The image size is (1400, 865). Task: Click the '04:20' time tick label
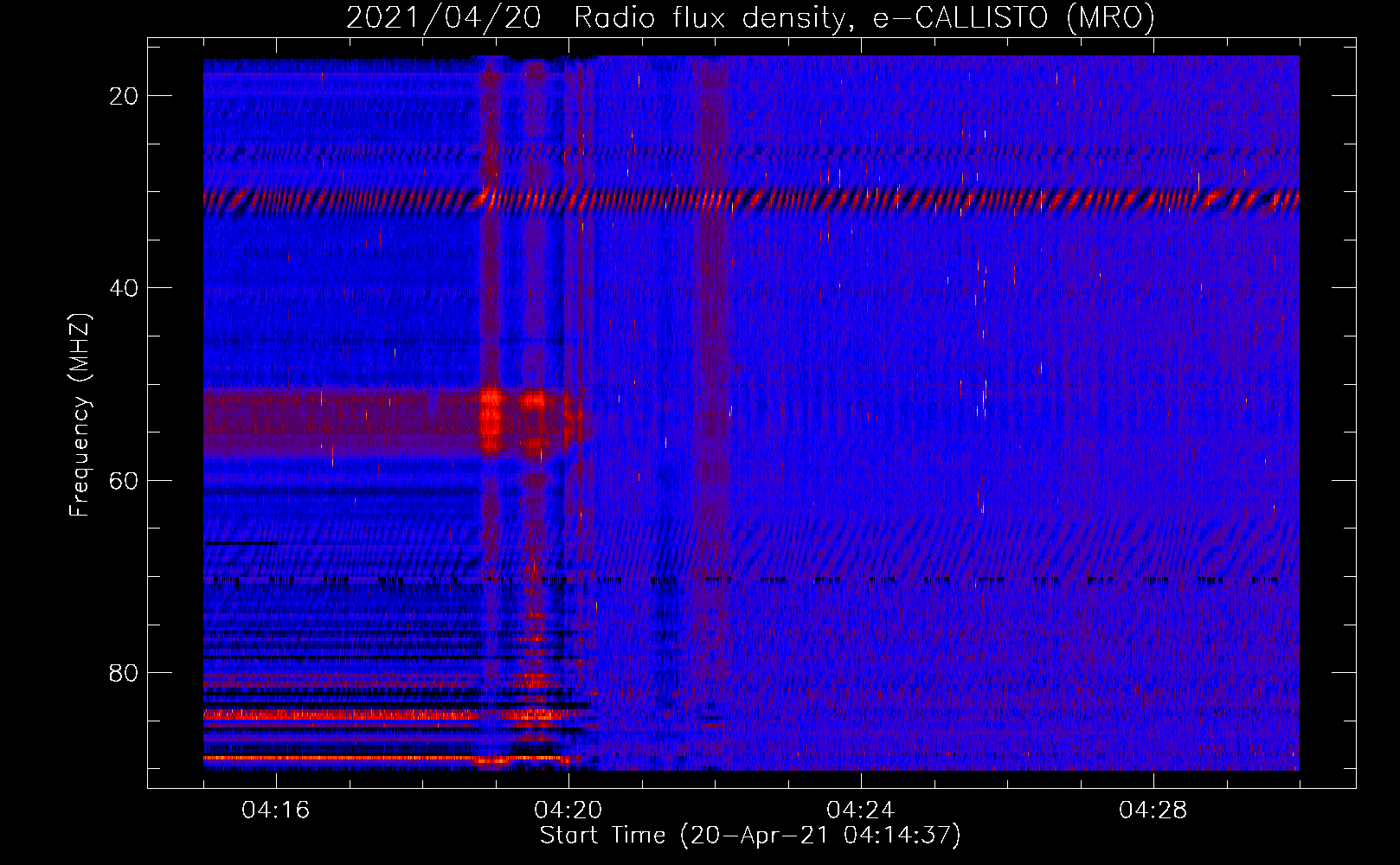click(x=568, y=811)
